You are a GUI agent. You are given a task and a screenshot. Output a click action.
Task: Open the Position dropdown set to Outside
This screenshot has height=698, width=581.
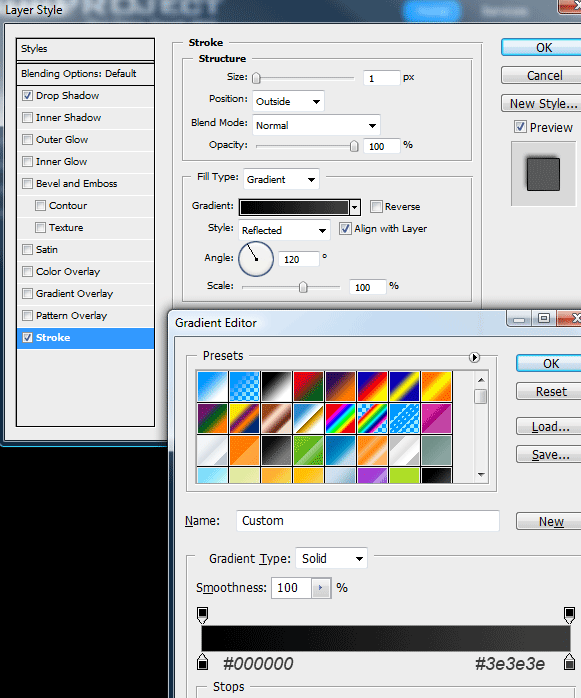(x=288, y=101)
